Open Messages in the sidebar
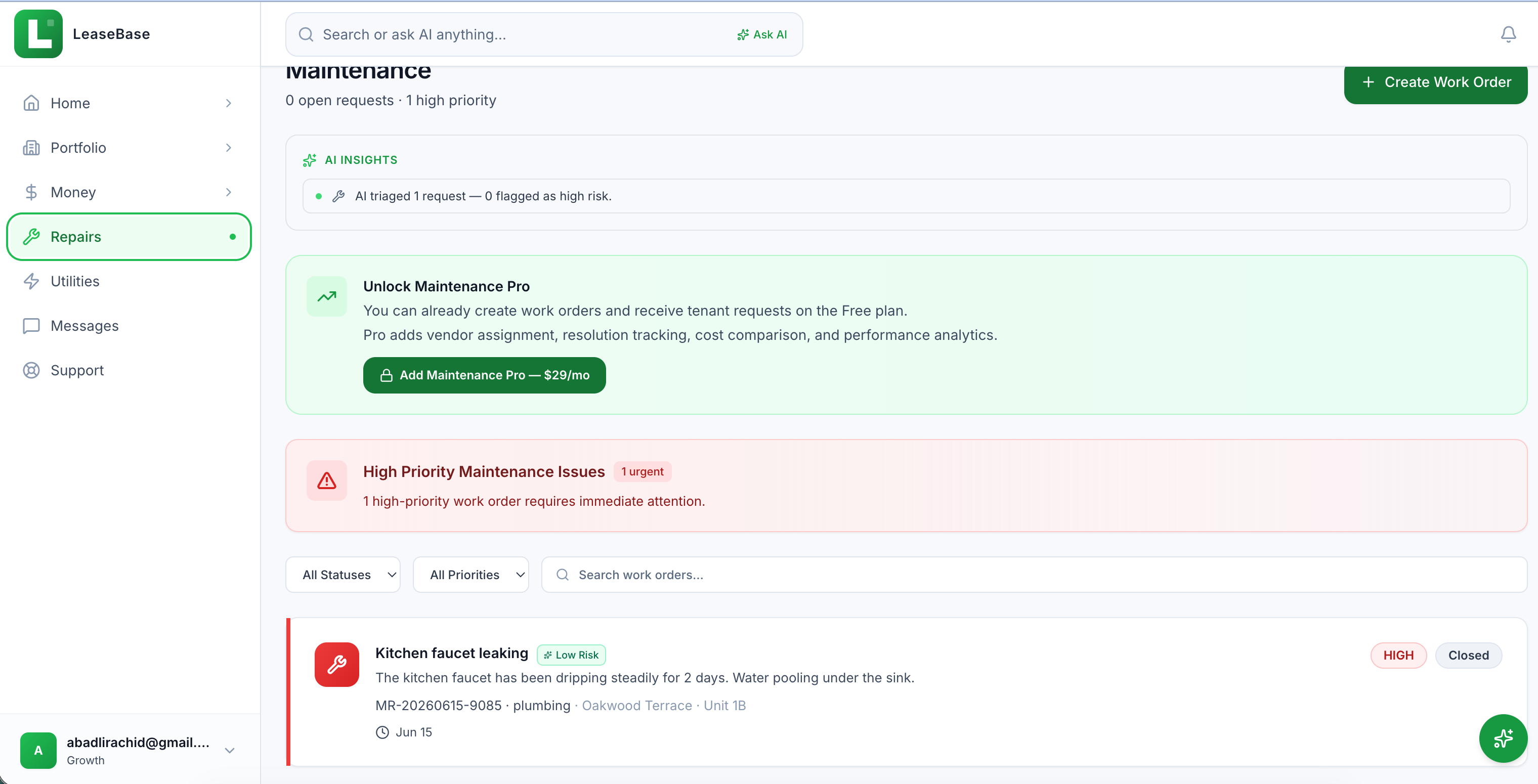This screenshot has width=1538, height=784. [129, 325]
